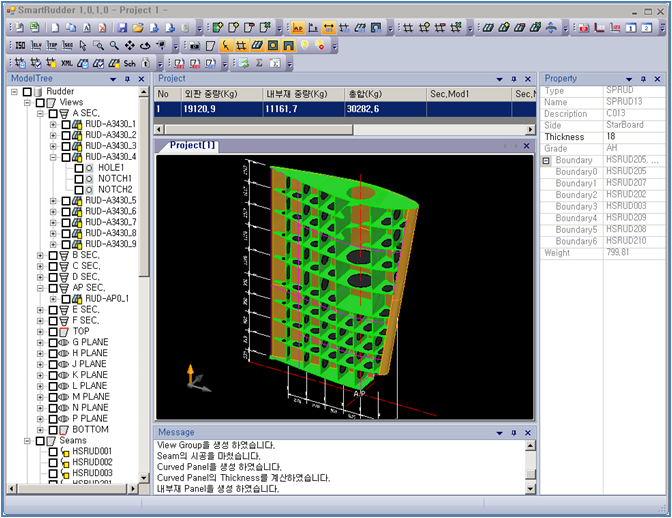Viewport: 672px width, 518px height.
Task: Tick the G PLANE checkbox
Action: 53,342
